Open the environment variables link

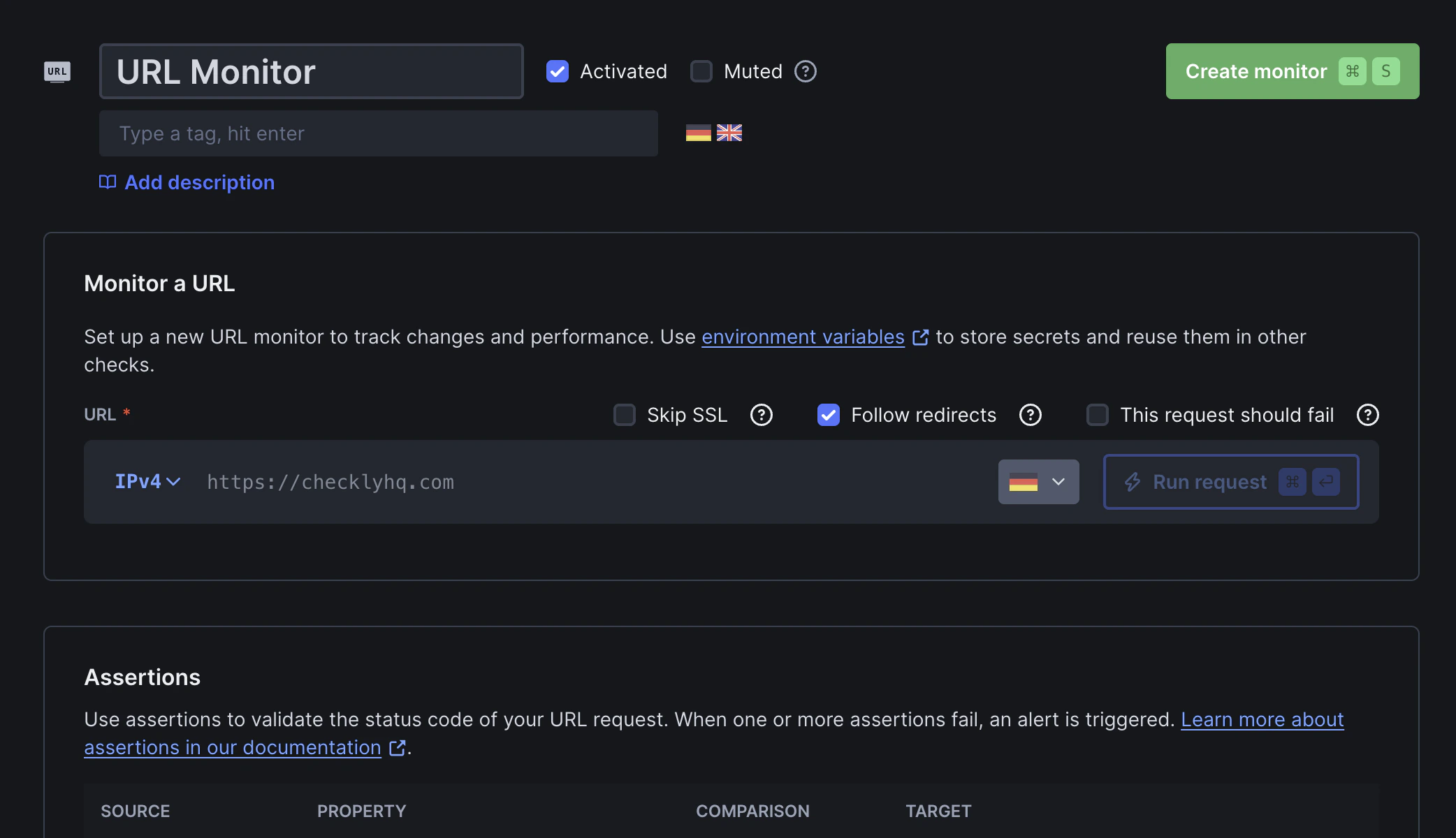pos(802,337)
